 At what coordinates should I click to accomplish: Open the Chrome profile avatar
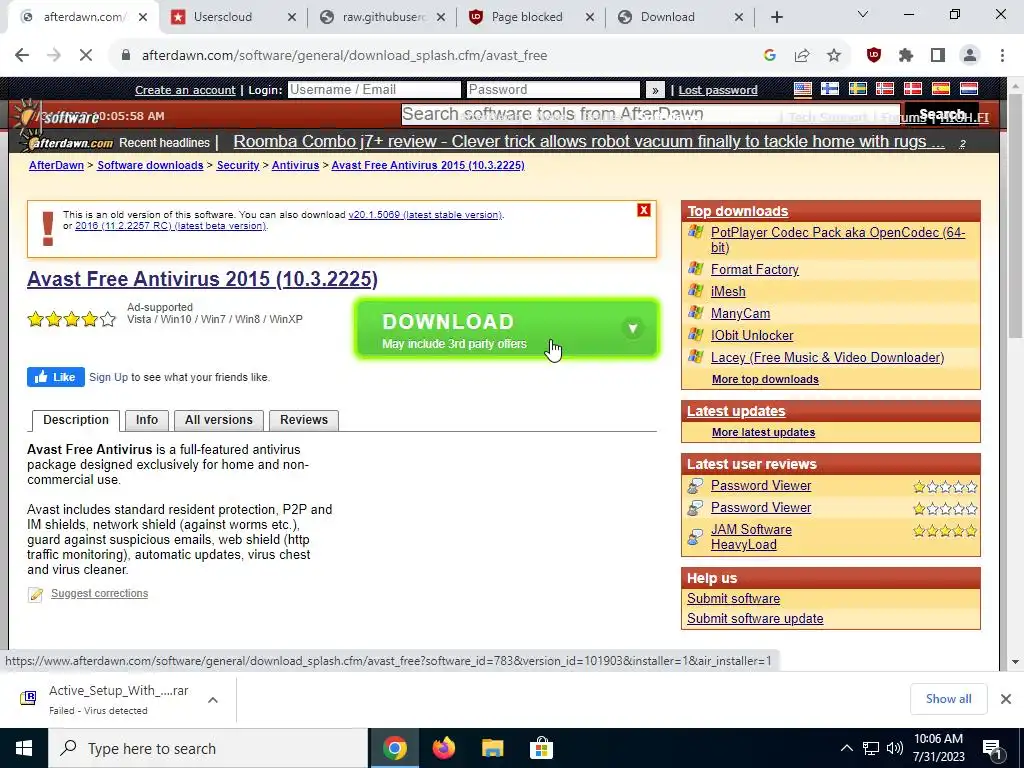970,56
